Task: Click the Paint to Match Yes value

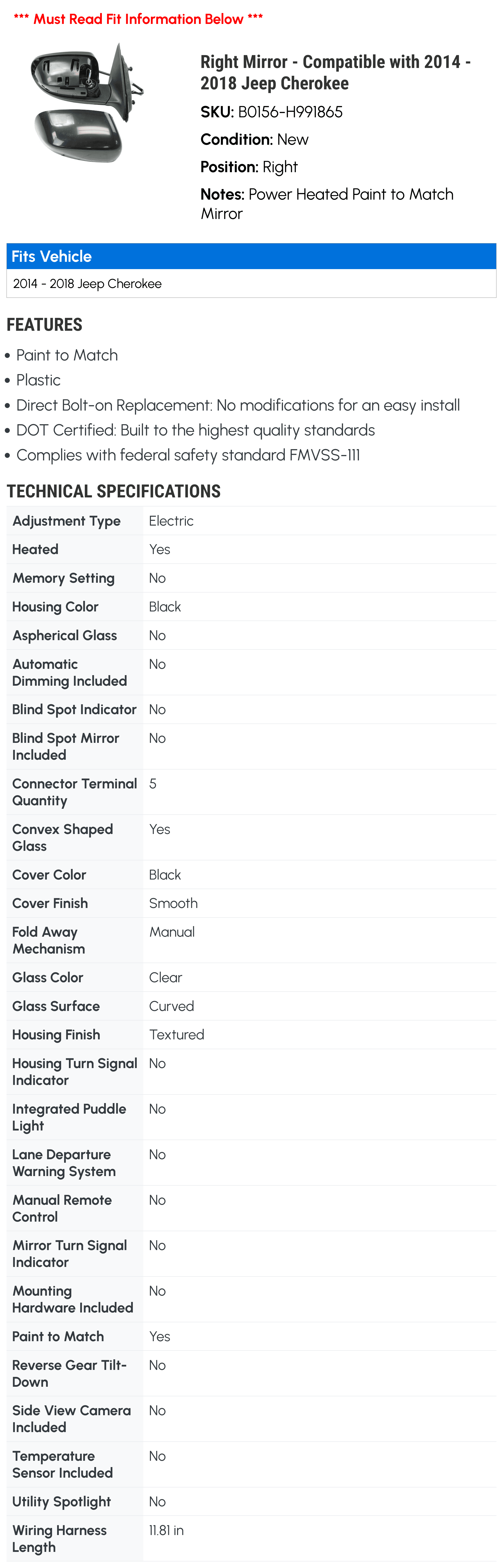Action: pyautogui.click(x=159, y=1336)
